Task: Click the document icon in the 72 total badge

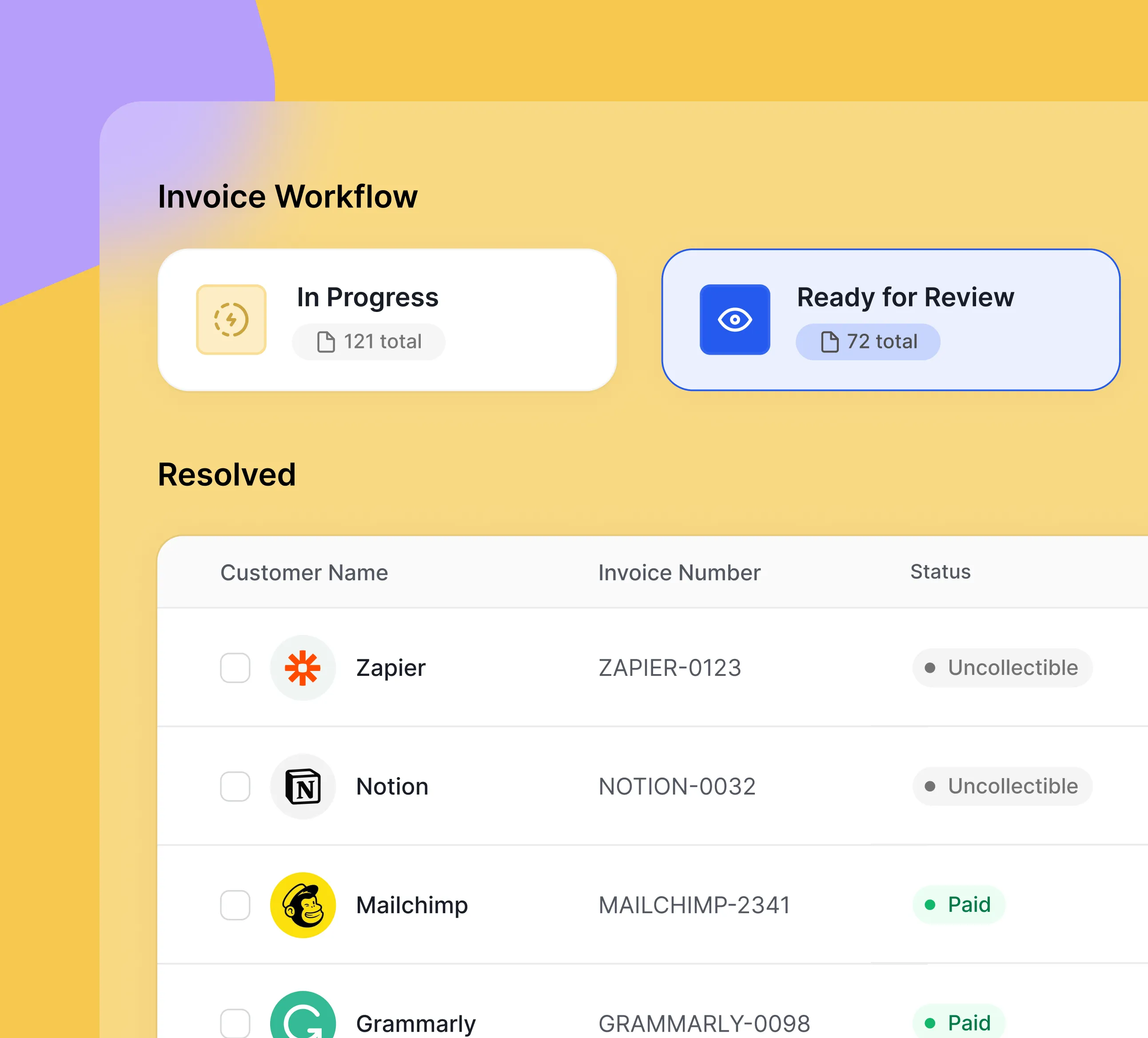Action: pyautogui.click(x=829, y=342)
